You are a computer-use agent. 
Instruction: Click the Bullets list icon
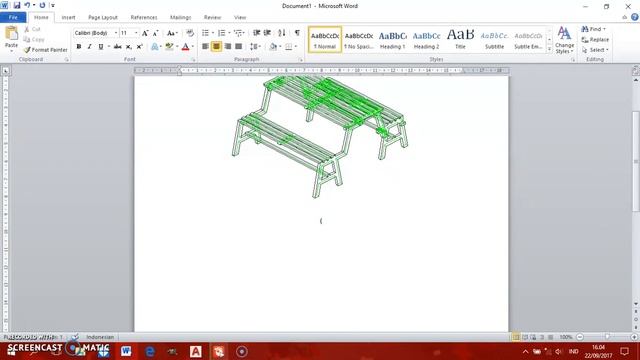(x=205, y=33)
